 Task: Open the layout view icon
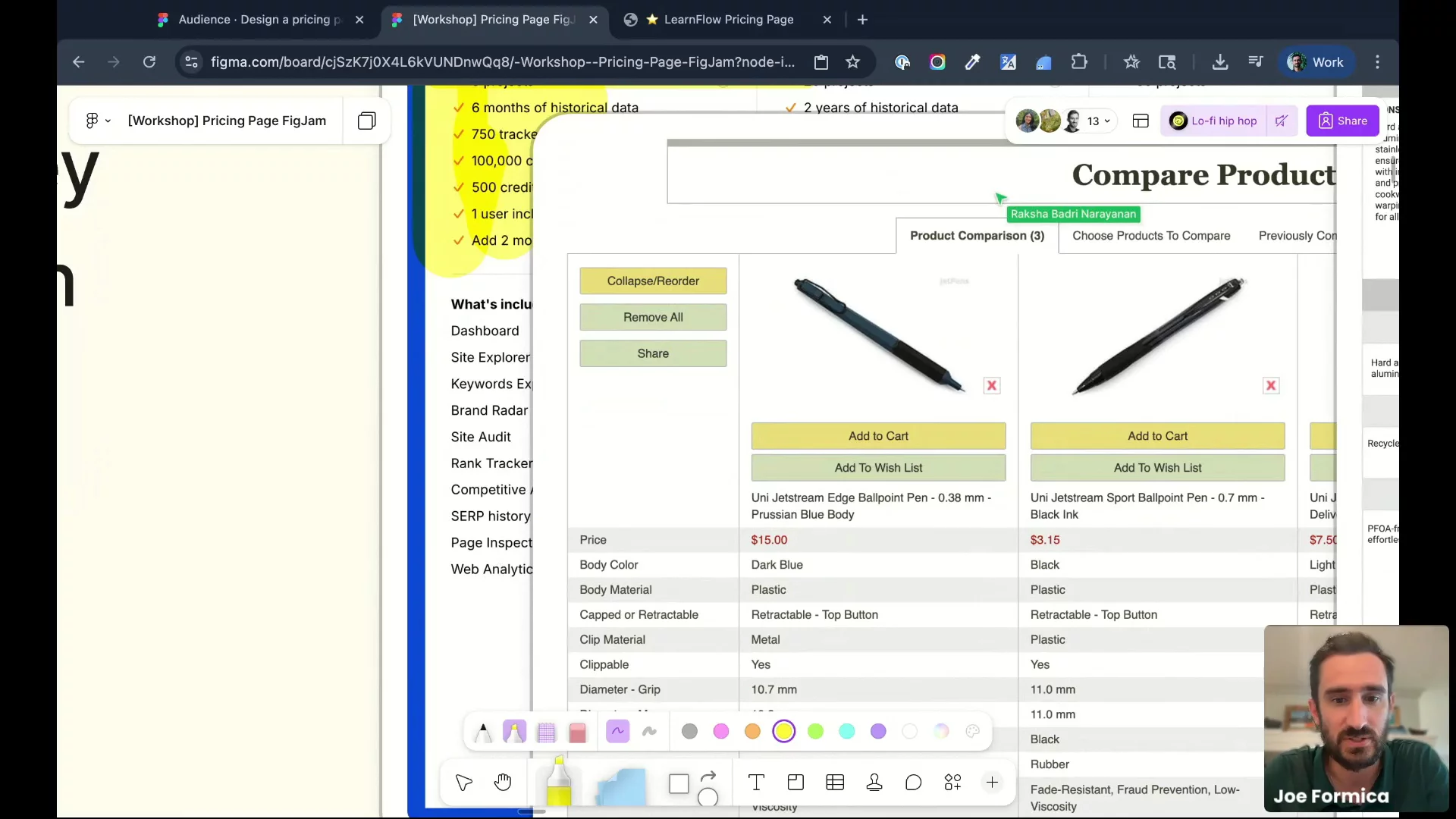[x=1141, y=121]
